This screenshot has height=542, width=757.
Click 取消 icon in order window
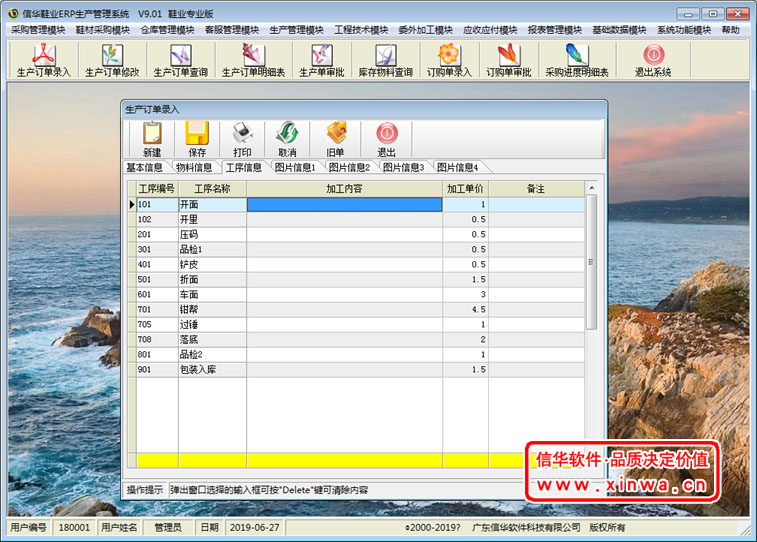tap(287, 139)
